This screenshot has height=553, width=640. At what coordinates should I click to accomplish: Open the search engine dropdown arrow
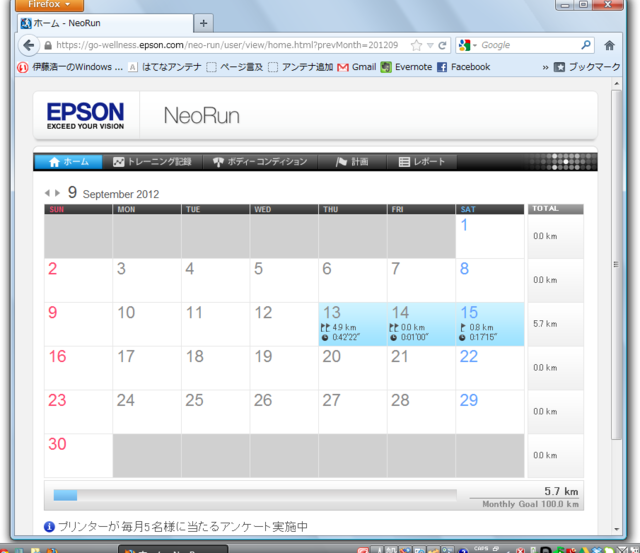(x=475, y=45)
